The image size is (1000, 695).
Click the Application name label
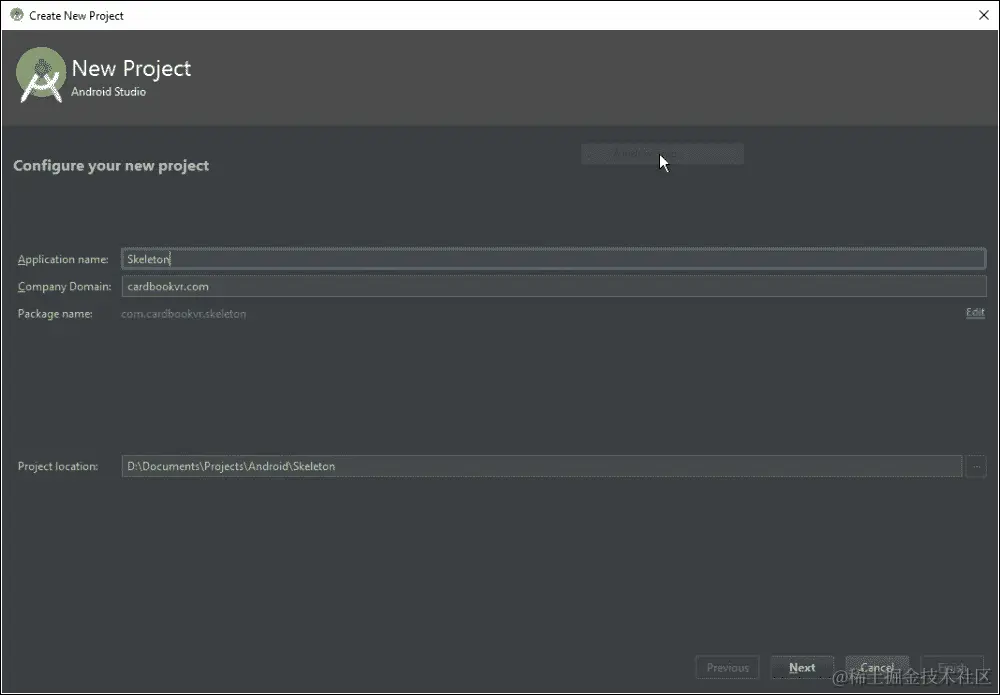click(63, 260)
